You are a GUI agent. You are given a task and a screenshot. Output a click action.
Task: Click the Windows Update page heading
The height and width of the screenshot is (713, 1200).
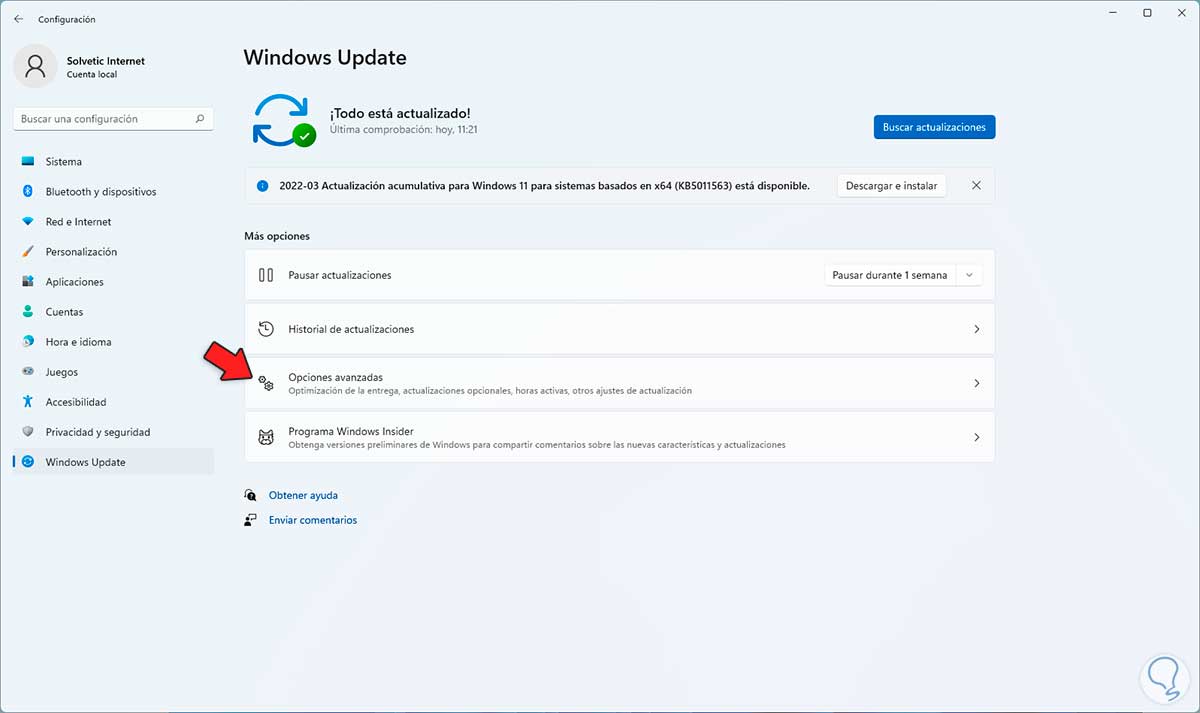click(x=325, y=58)
